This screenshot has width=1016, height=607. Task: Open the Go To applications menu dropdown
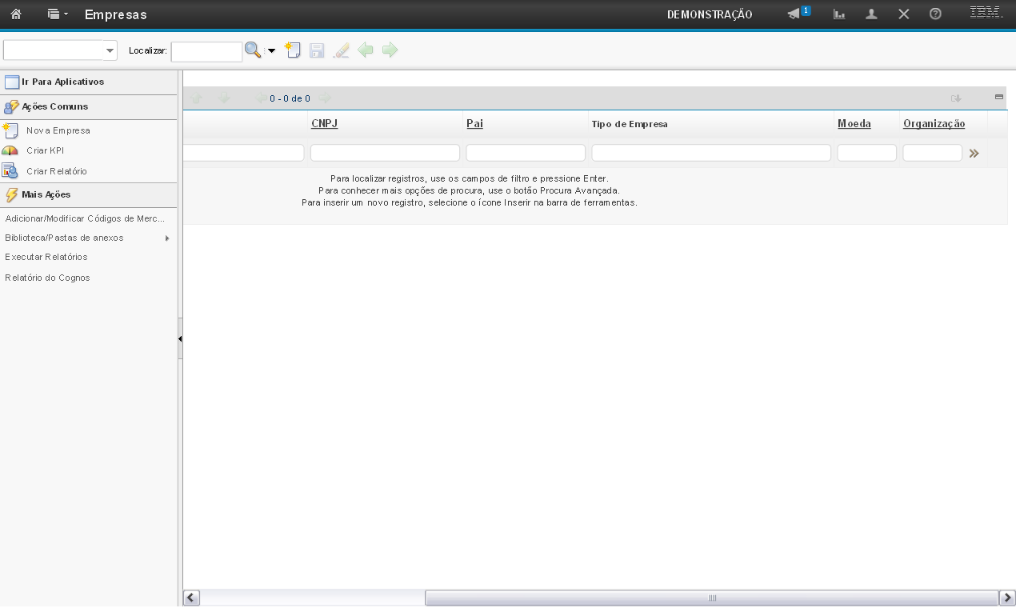coord(52,14)
